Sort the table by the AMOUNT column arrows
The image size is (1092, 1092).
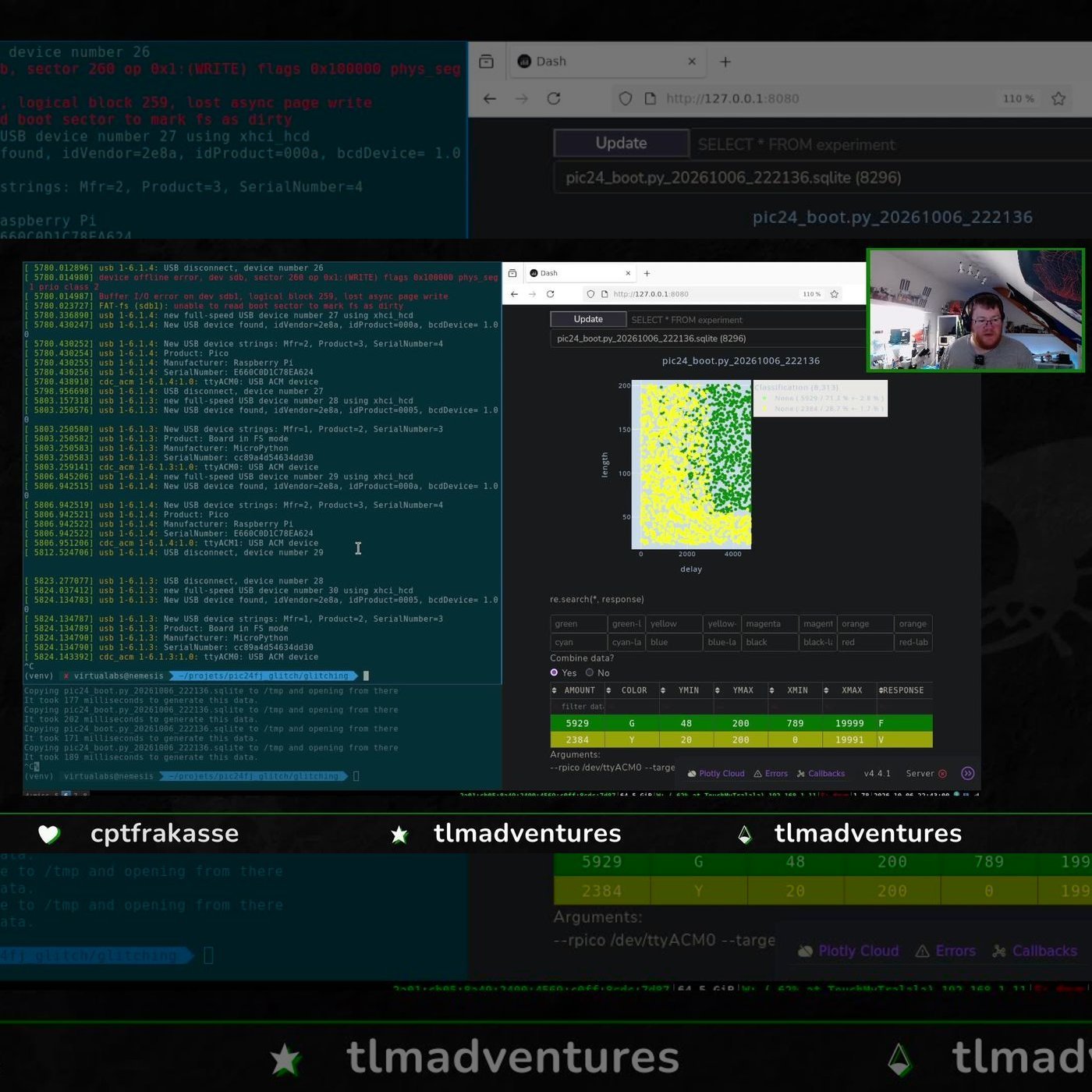tap(555, 690)
